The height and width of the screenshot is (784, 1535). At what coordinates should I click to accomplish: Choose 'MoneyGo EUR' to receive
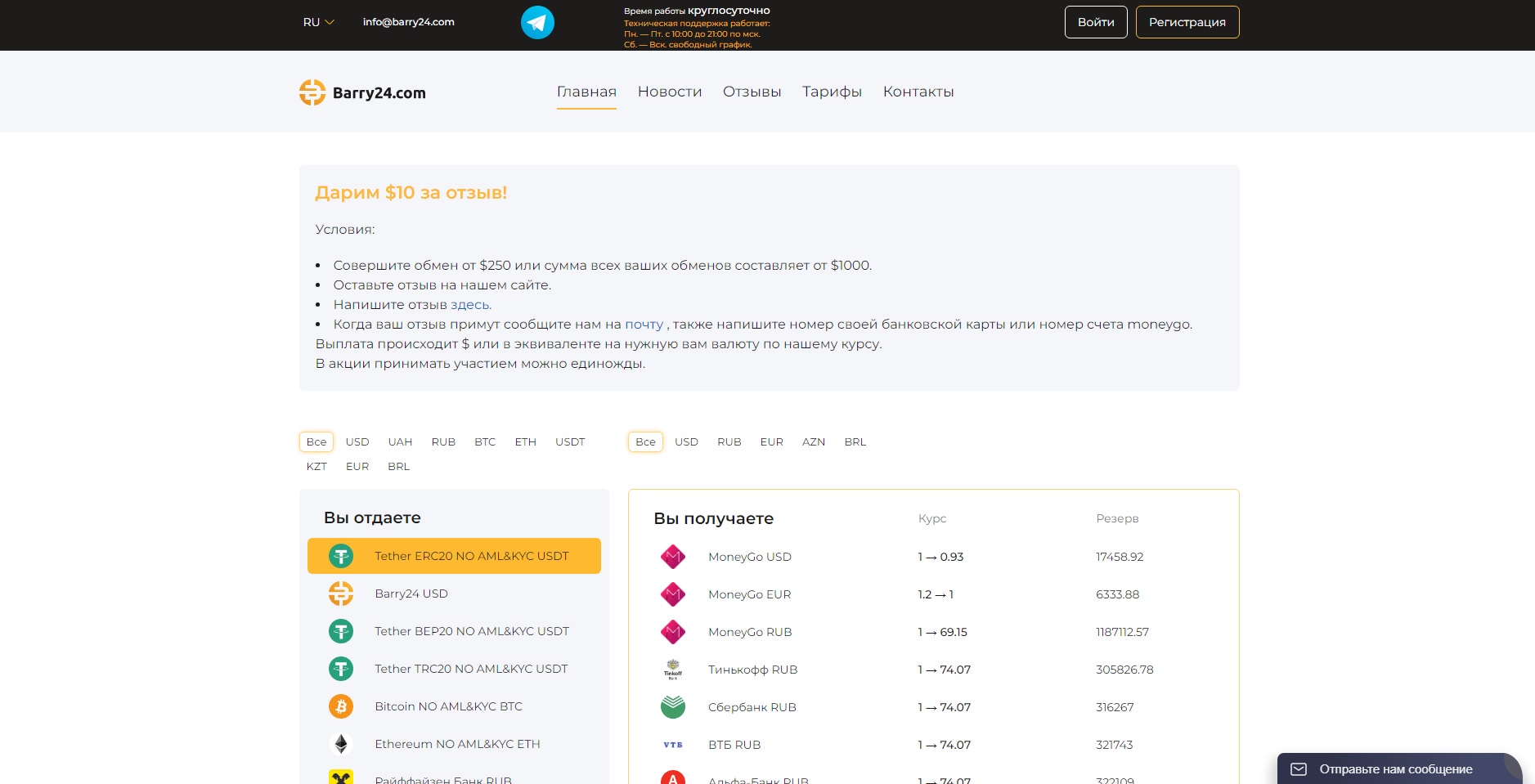933,594
